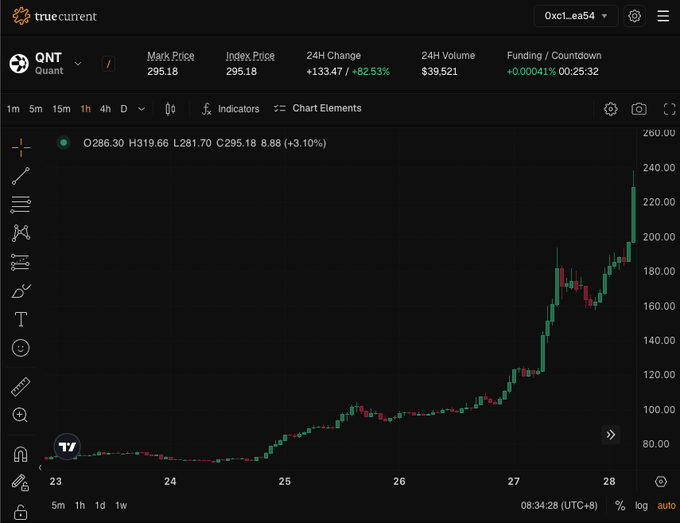Viewport: 680px width, 523px height.
Task: Open the emoji icons tool
Action: pos(20,348)
